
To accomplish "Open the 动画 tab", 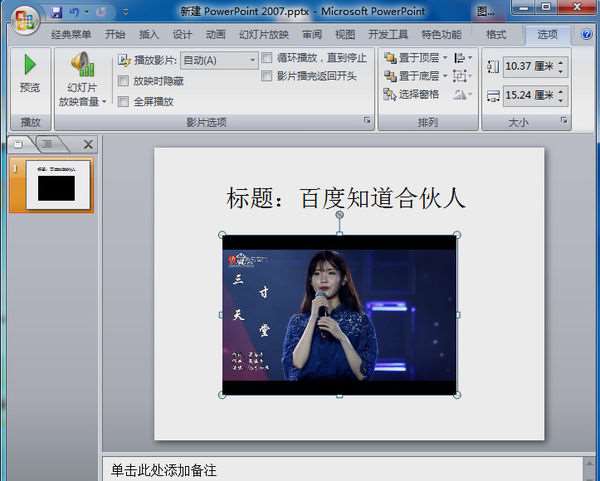I will (215, 34).
